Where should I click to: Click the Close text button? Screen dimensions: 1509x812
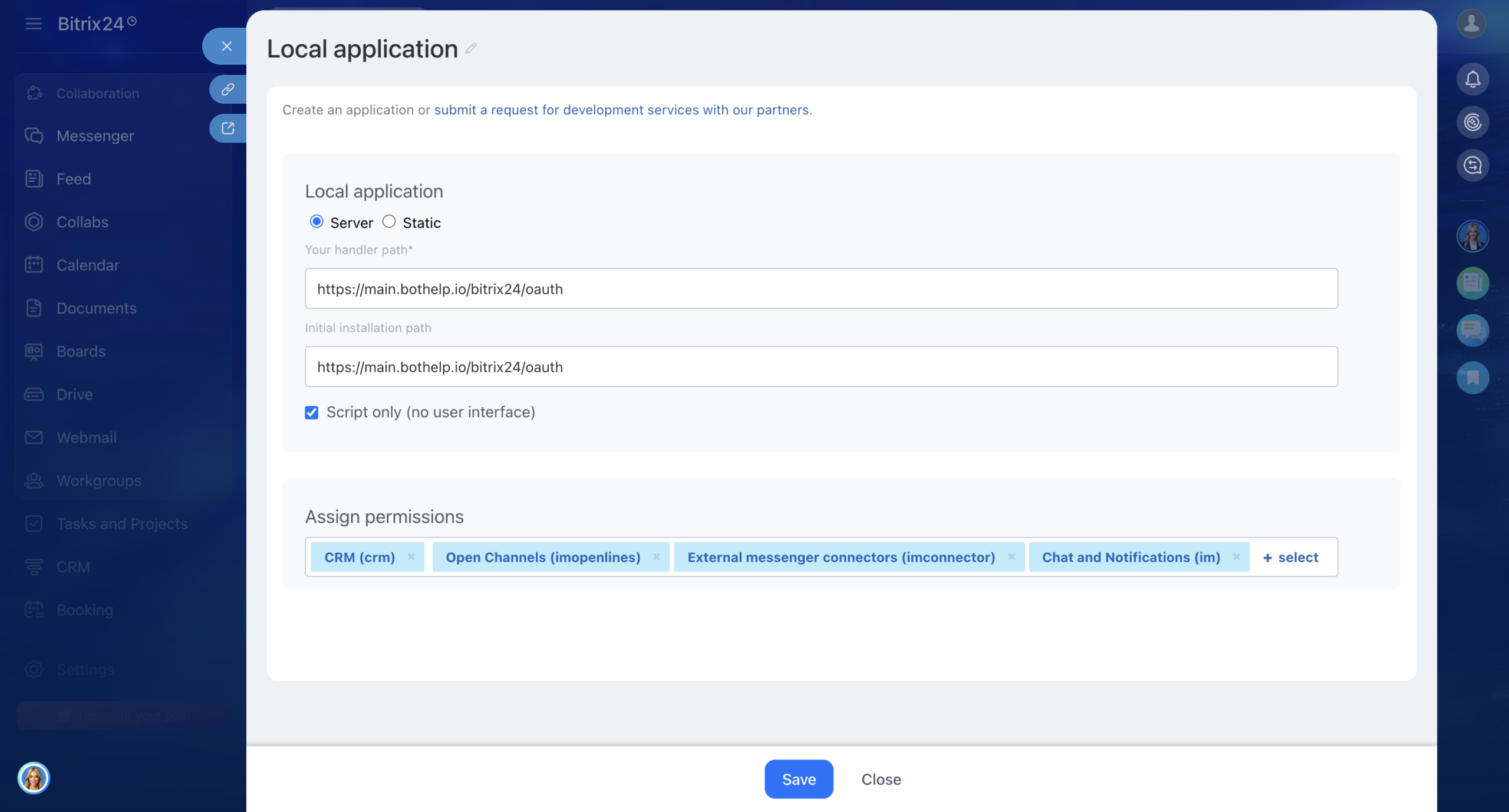tap(881, 779)
